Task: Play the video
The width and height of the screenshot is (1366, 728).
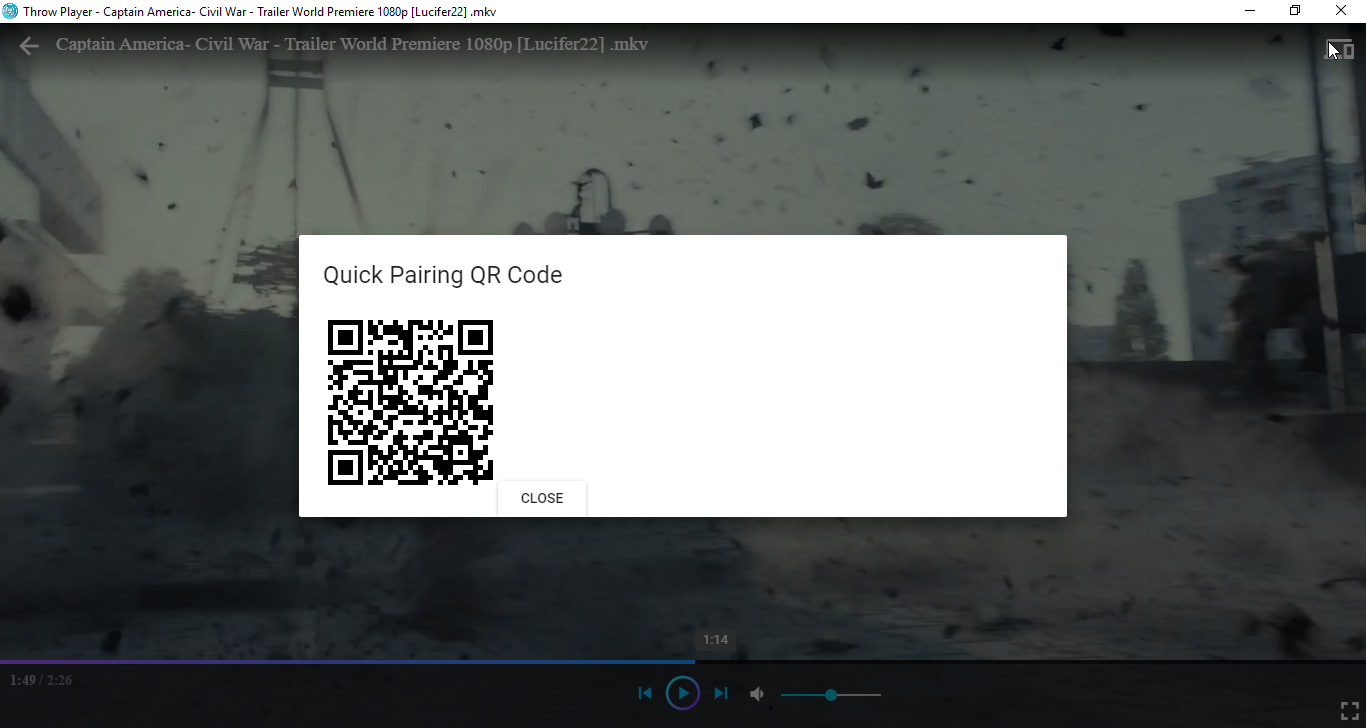Action: (683, 693)
